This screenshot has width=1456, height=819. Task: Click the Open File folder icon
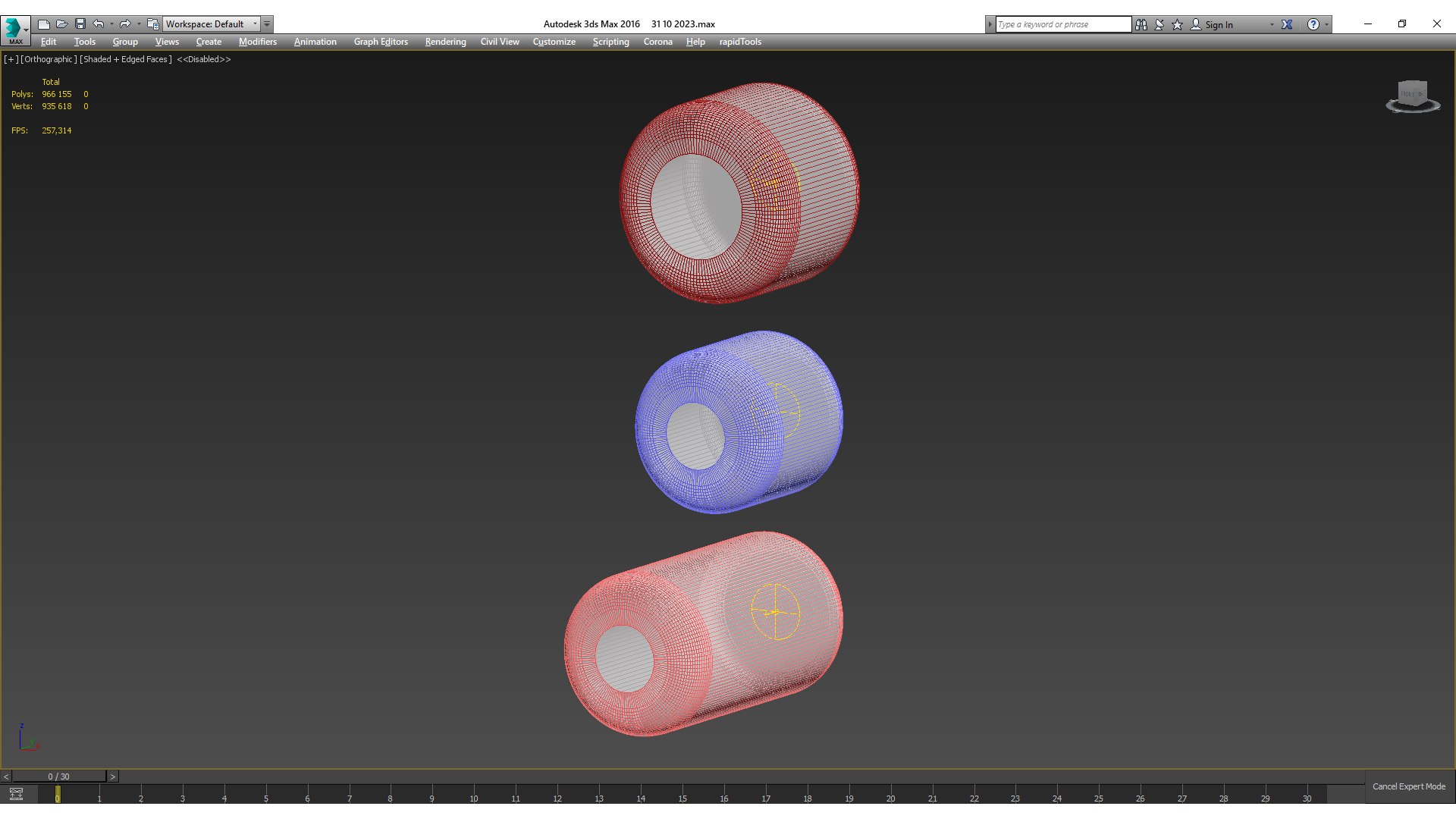(62, 24)
